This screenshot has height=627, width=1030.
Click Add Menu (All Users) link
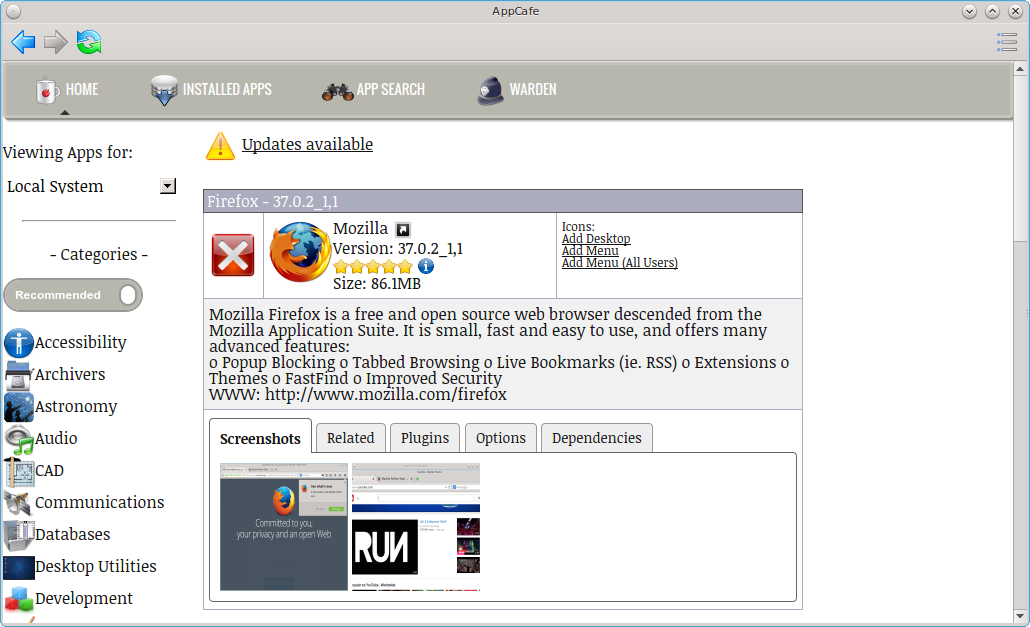[619, 263]
